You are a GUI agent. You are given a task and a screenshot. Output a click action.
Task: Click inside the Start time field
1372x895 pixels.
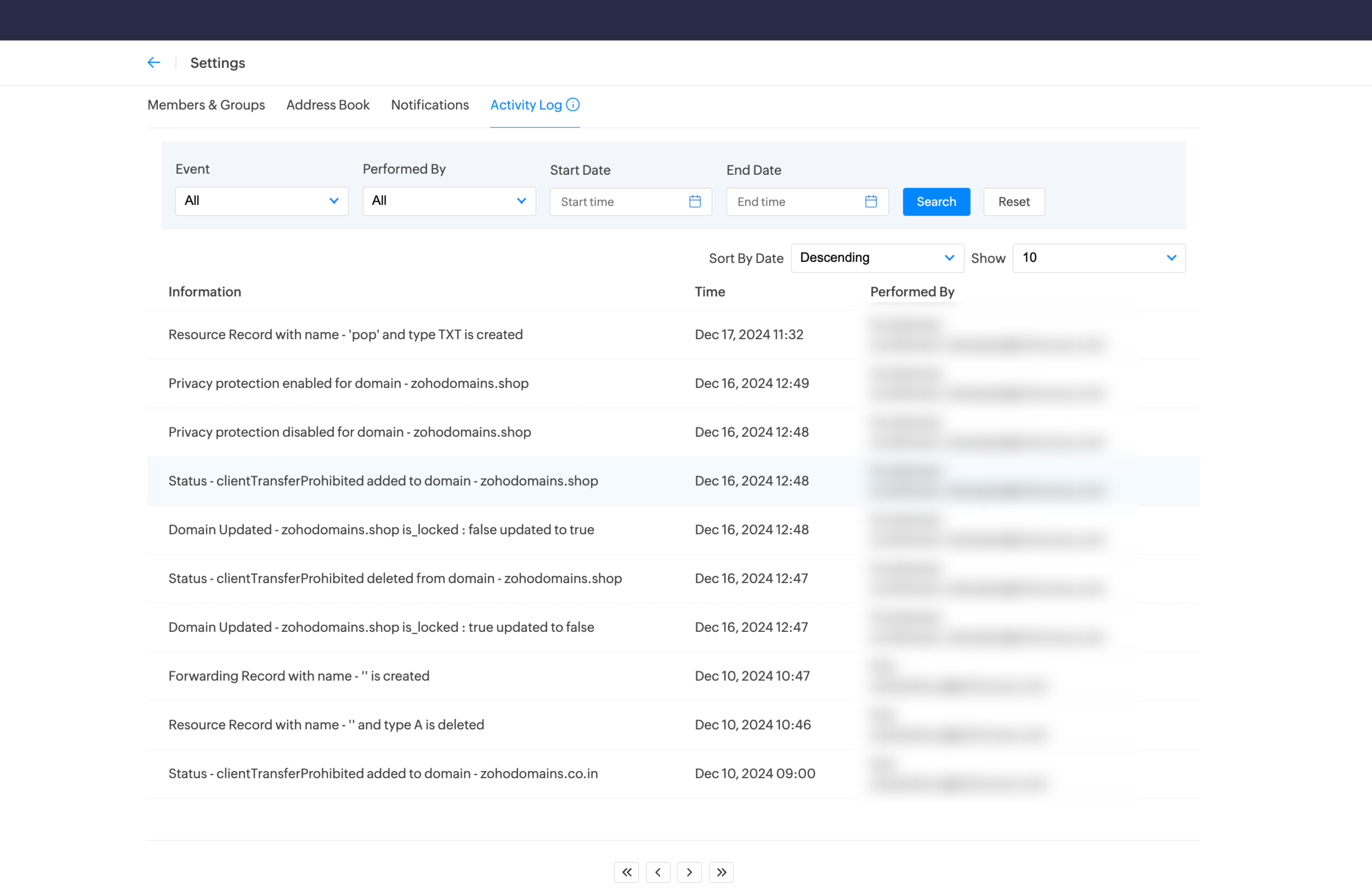click(x=620, y=201)
